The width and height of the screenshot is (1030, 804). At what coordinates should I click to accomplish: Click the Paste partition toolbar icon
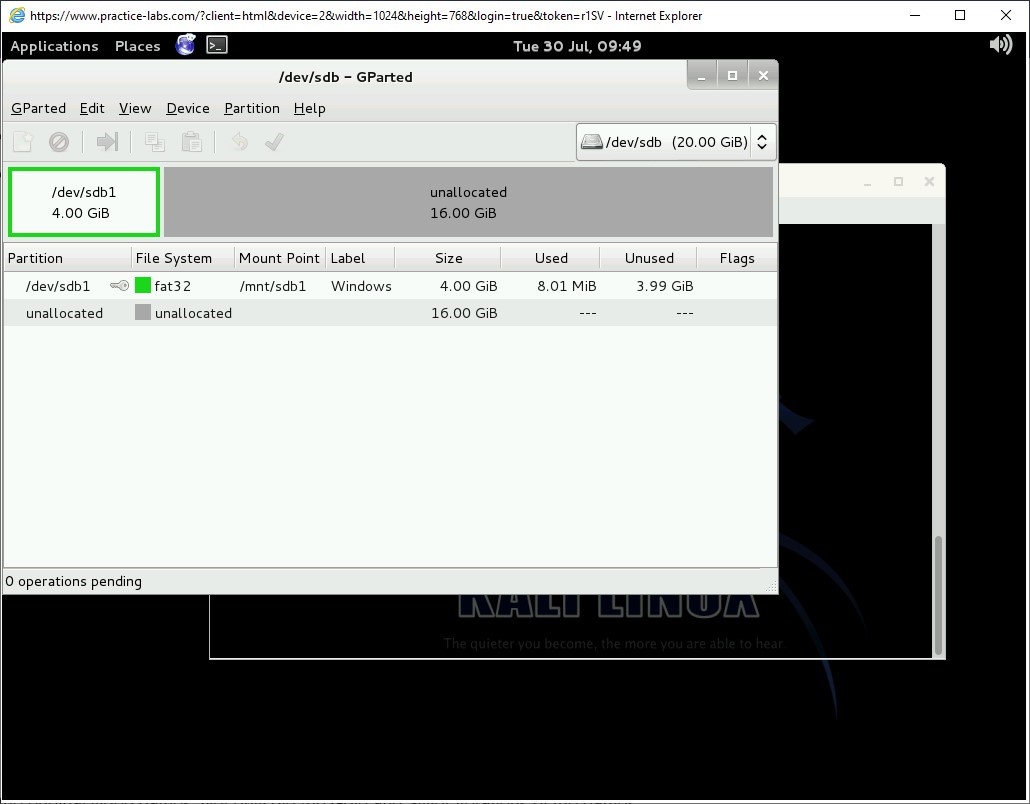(x=191, y=142)
